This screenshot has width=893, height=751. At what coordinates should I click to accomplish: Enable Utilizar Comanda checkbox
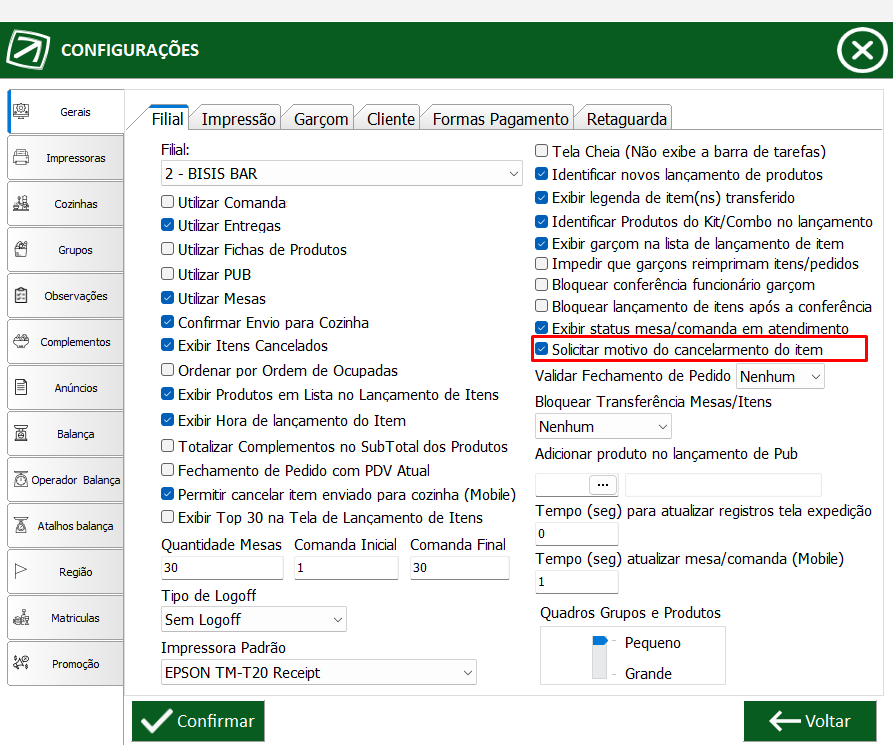[x=167, y=202]
